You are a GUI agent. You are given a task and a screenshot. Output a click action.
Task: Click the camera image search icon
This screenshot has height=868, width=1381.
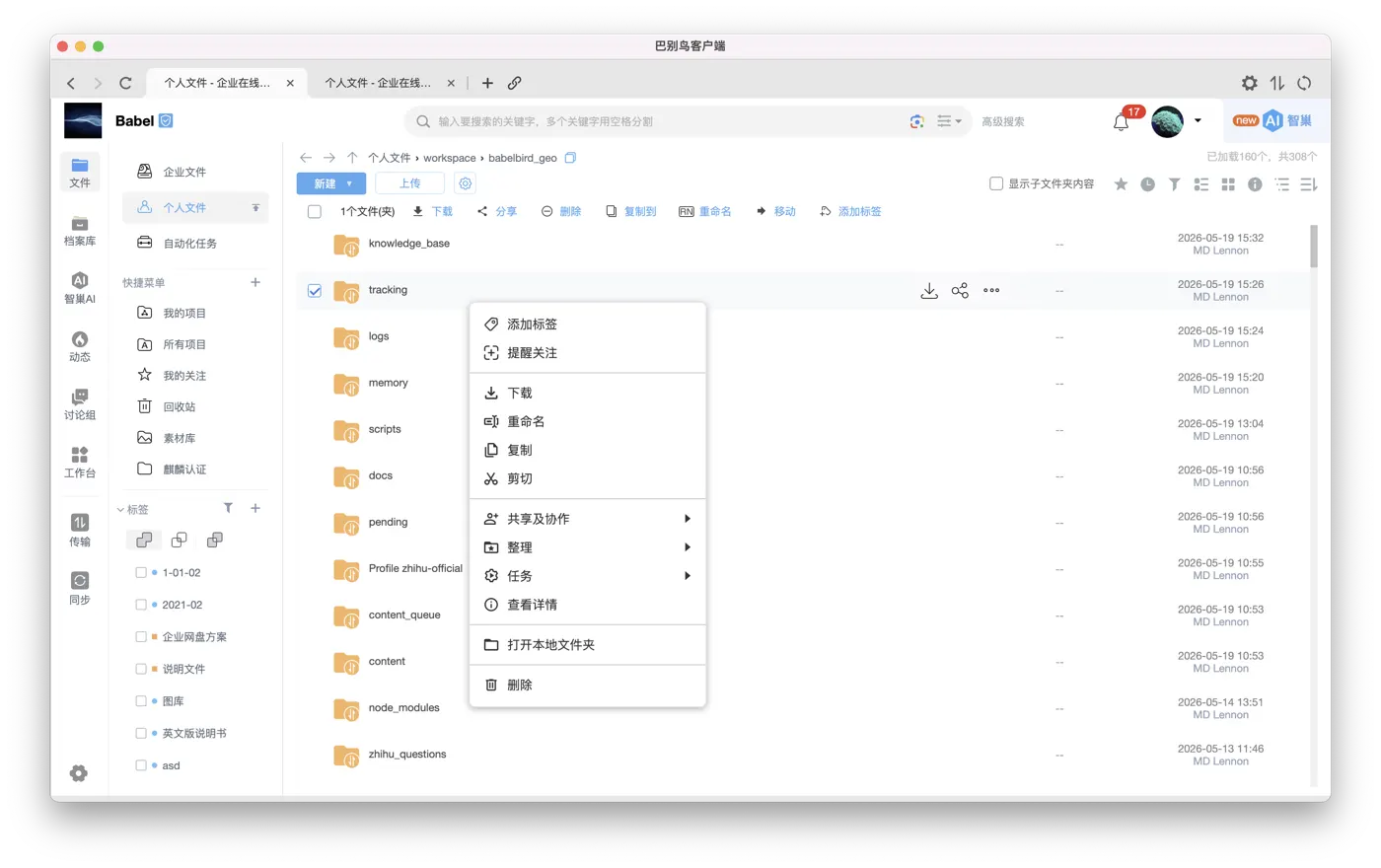tap(917, 121)
